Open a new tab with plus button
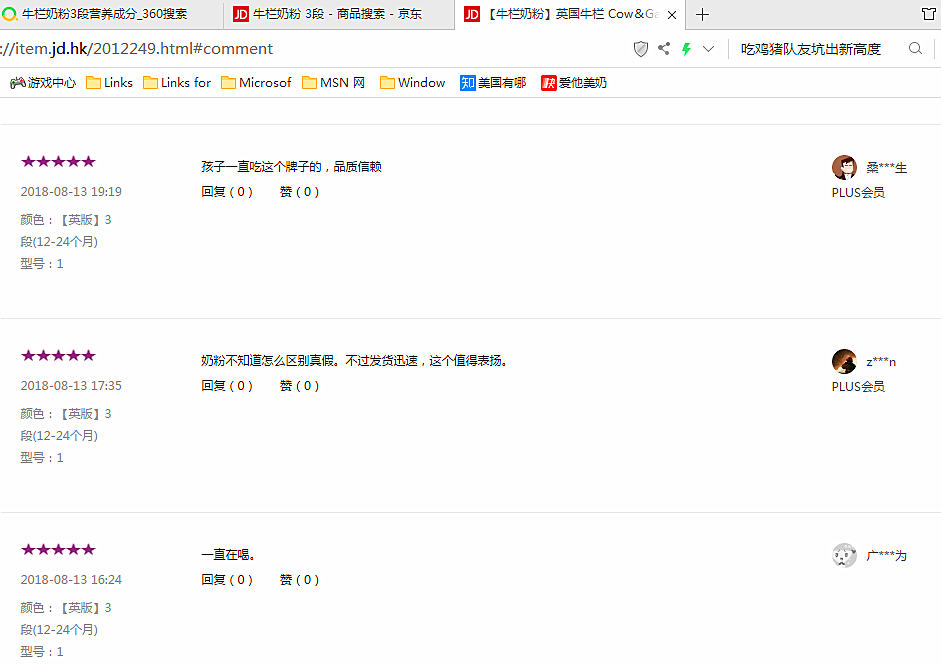Screen dimensions: 941x665 point(703,14)
